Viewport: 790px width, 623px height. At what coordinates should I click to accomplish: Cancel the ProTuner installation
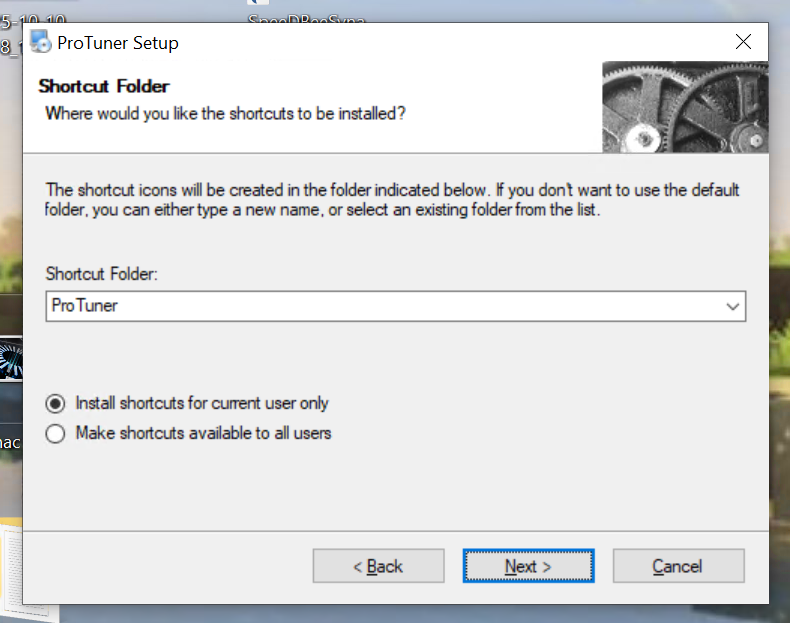(678, 566)
